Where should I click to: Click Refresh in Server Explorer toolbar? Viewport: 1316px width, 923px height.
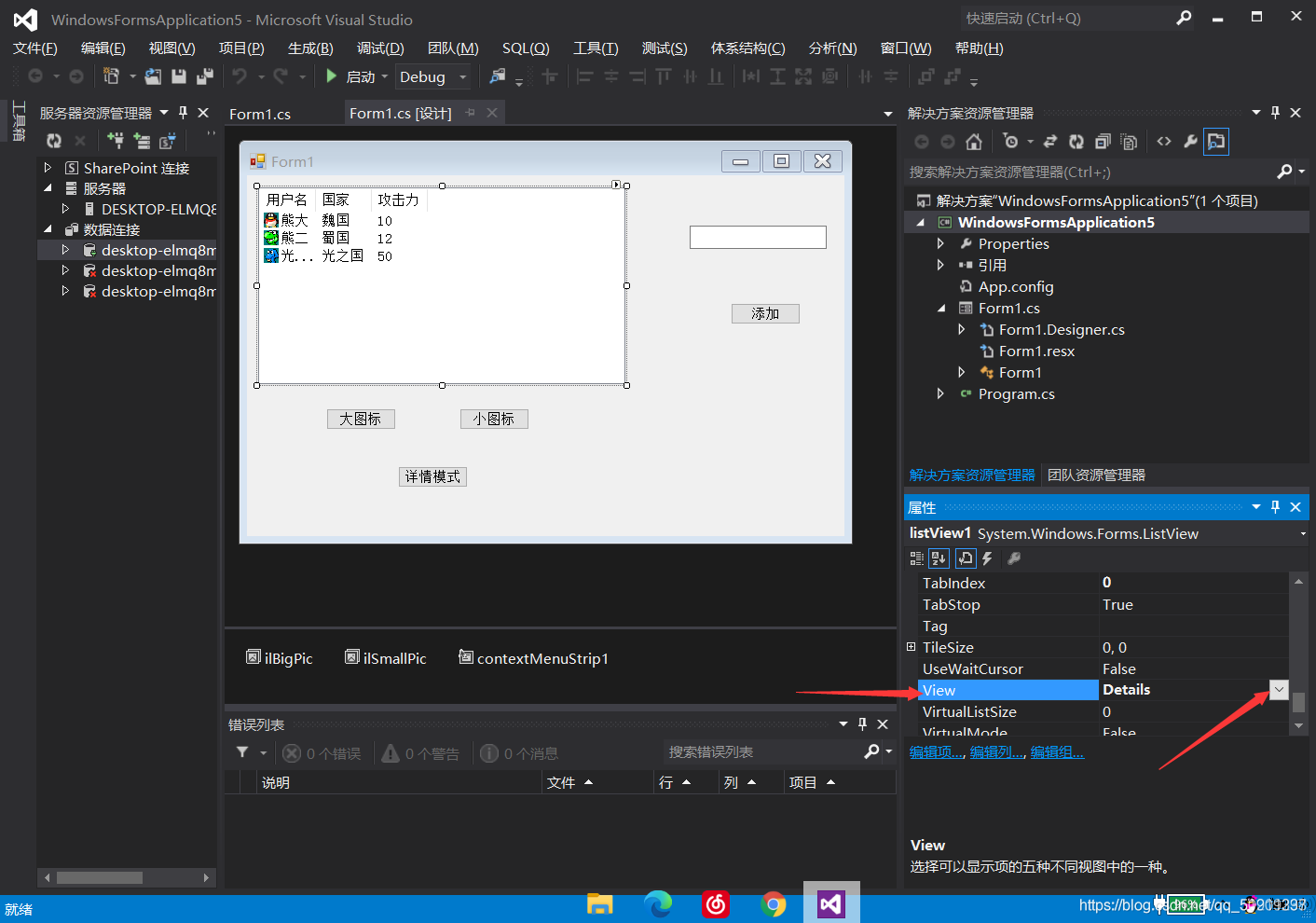click(x=54, y=141)
